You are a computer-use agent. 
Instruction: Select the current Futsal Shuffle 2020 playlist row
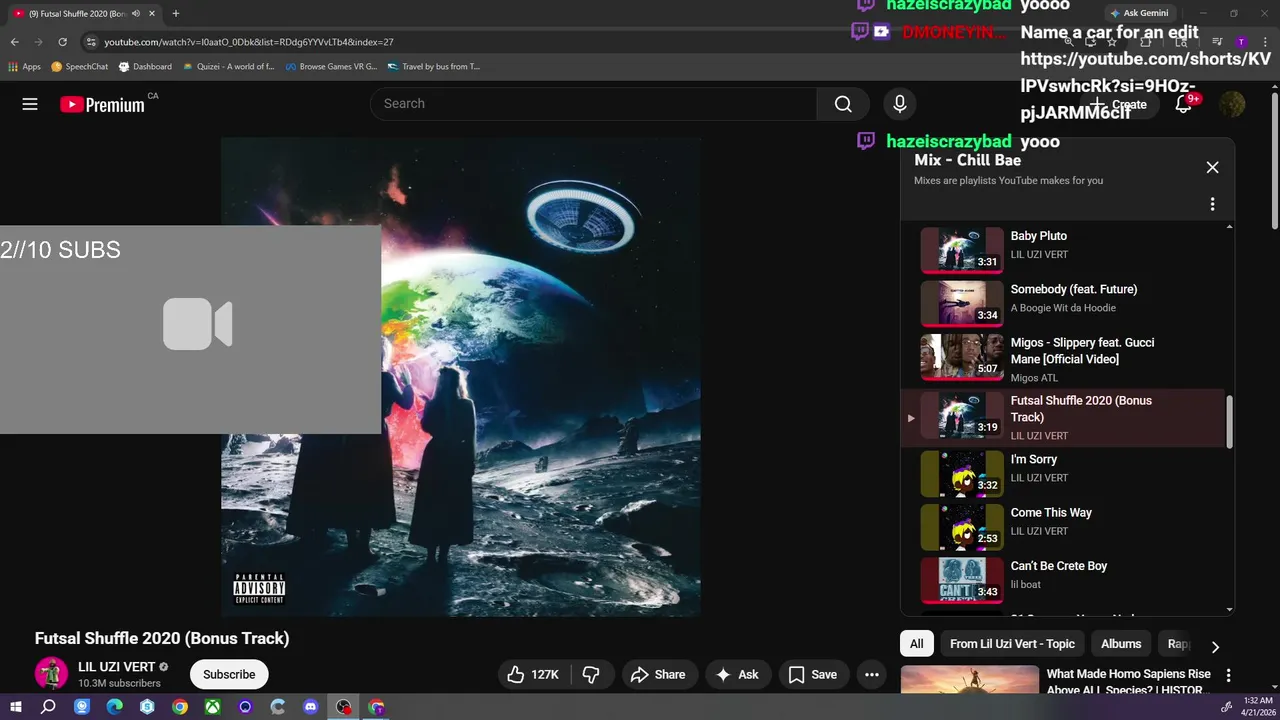[1063, 418]
